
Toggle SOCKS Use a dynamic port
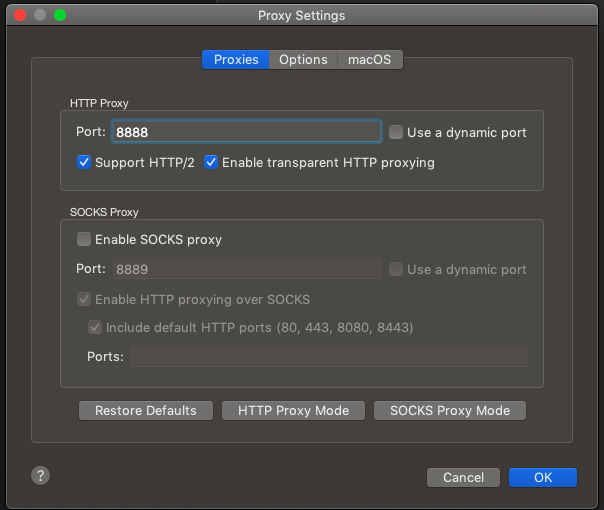point(396,269)
